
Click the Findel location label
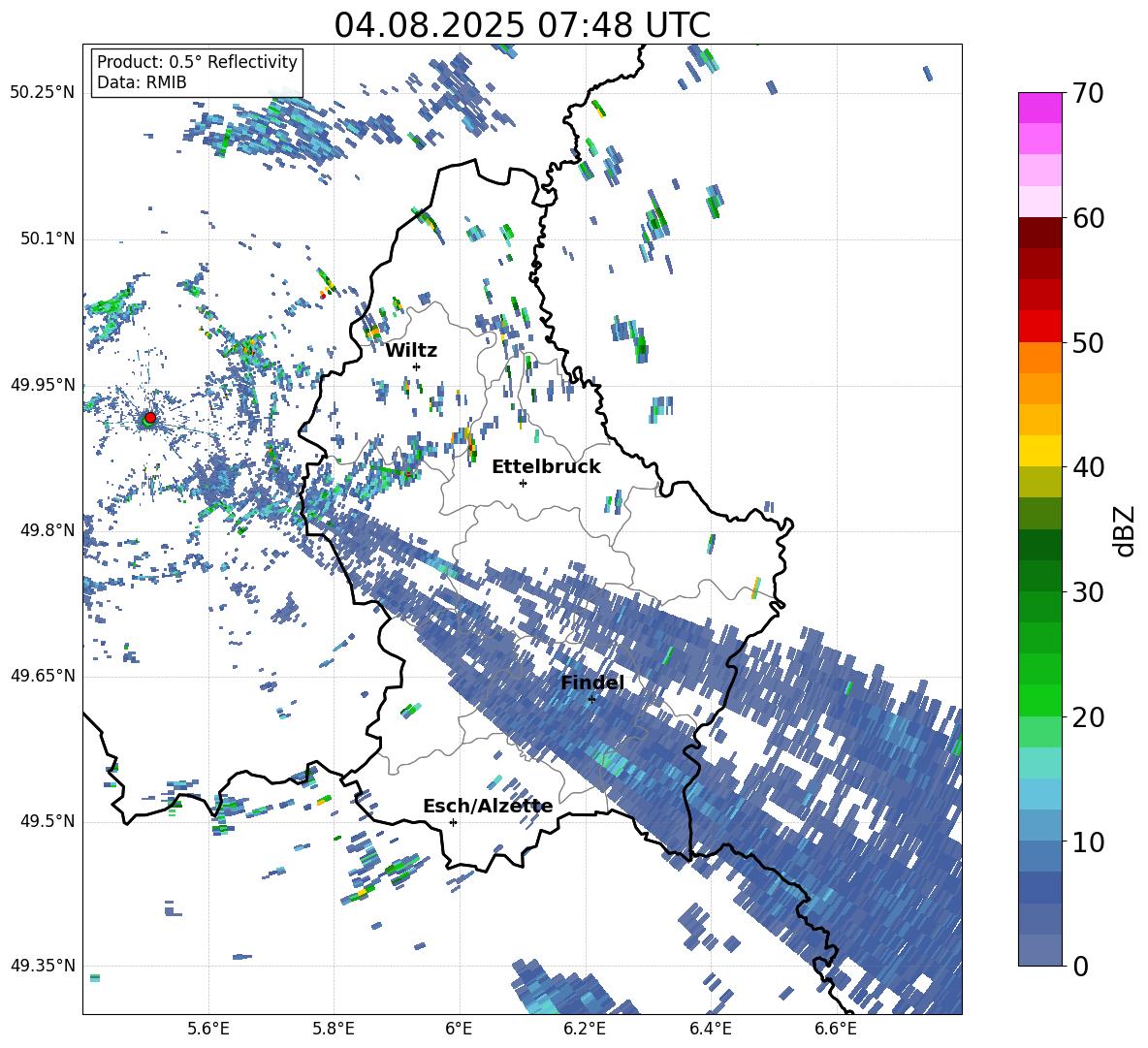(x=592, y=683)
